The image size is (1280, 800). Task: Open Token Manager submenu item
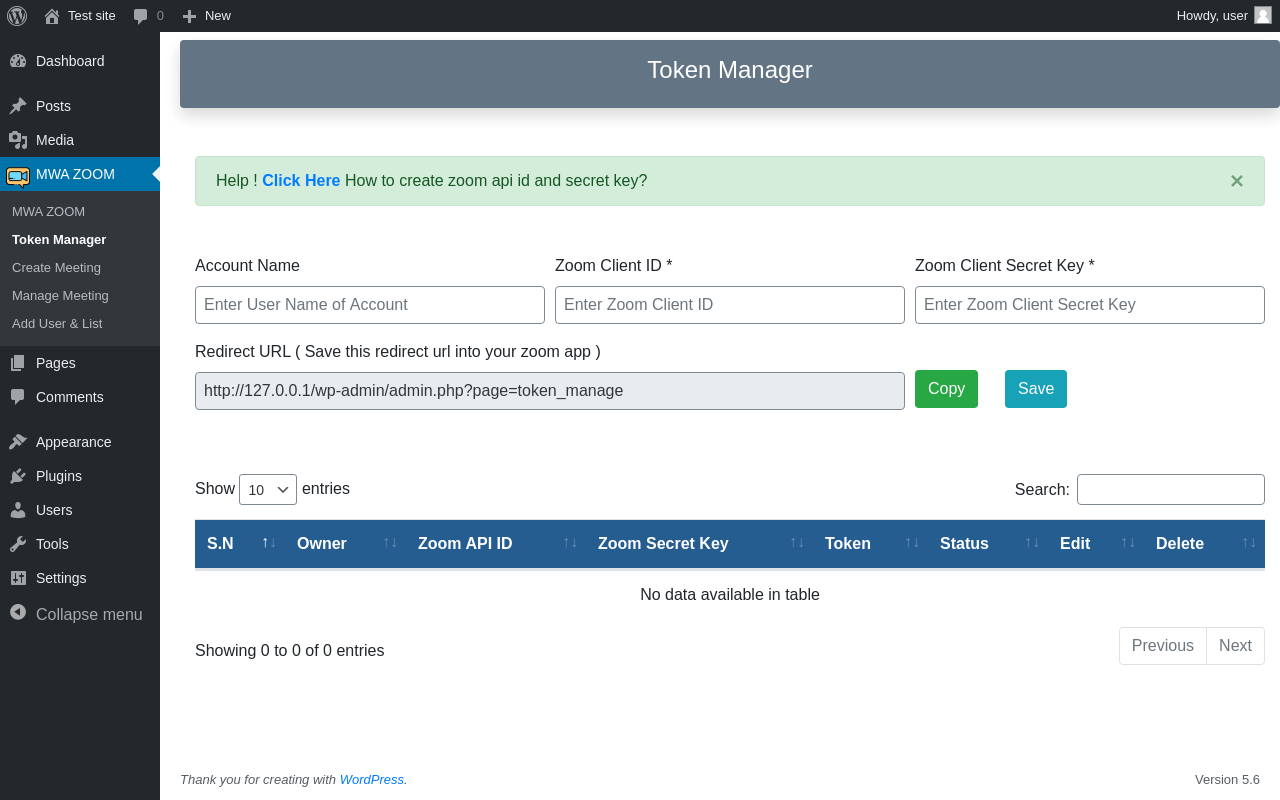click(x=59, y=240)
